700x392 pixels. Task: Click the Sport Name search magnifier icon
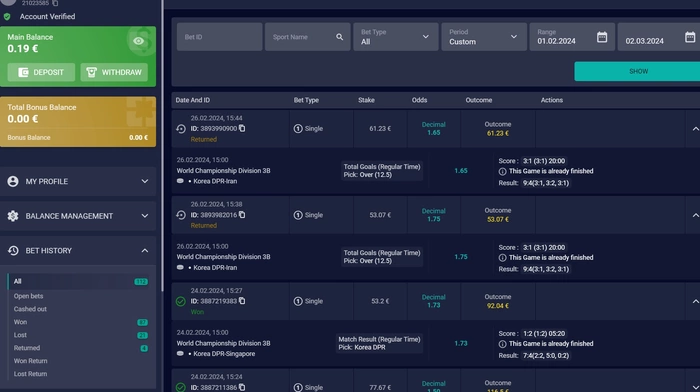[x=340, y=37]
